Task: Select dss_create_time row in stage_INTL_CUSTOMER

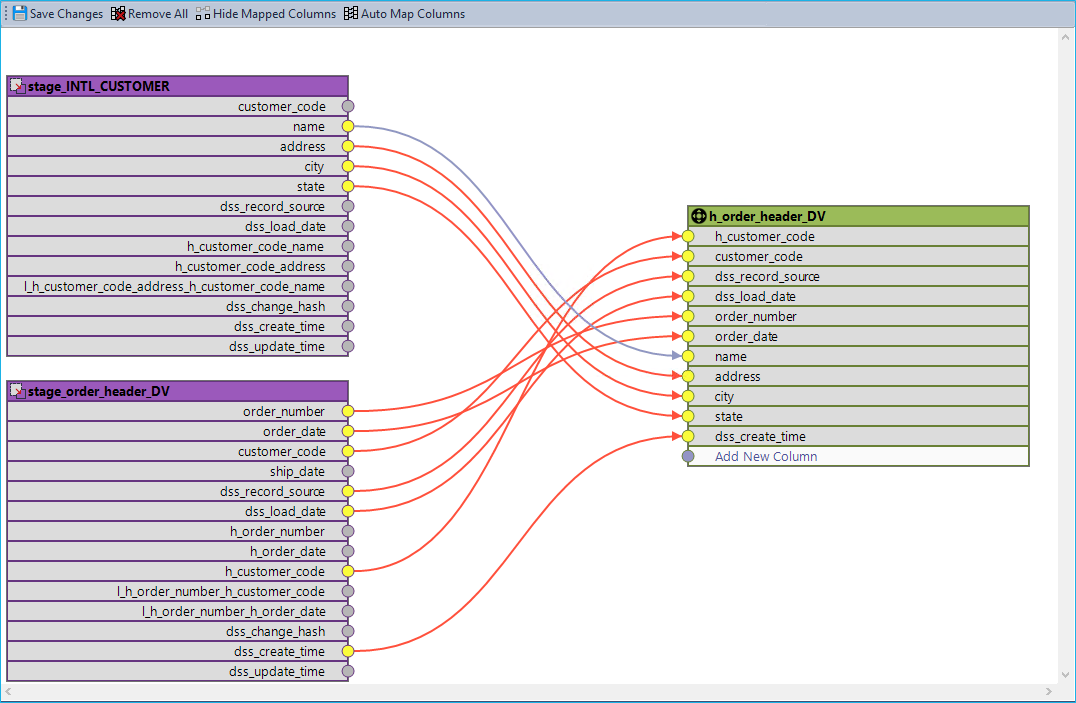Action: click(178, 326)
